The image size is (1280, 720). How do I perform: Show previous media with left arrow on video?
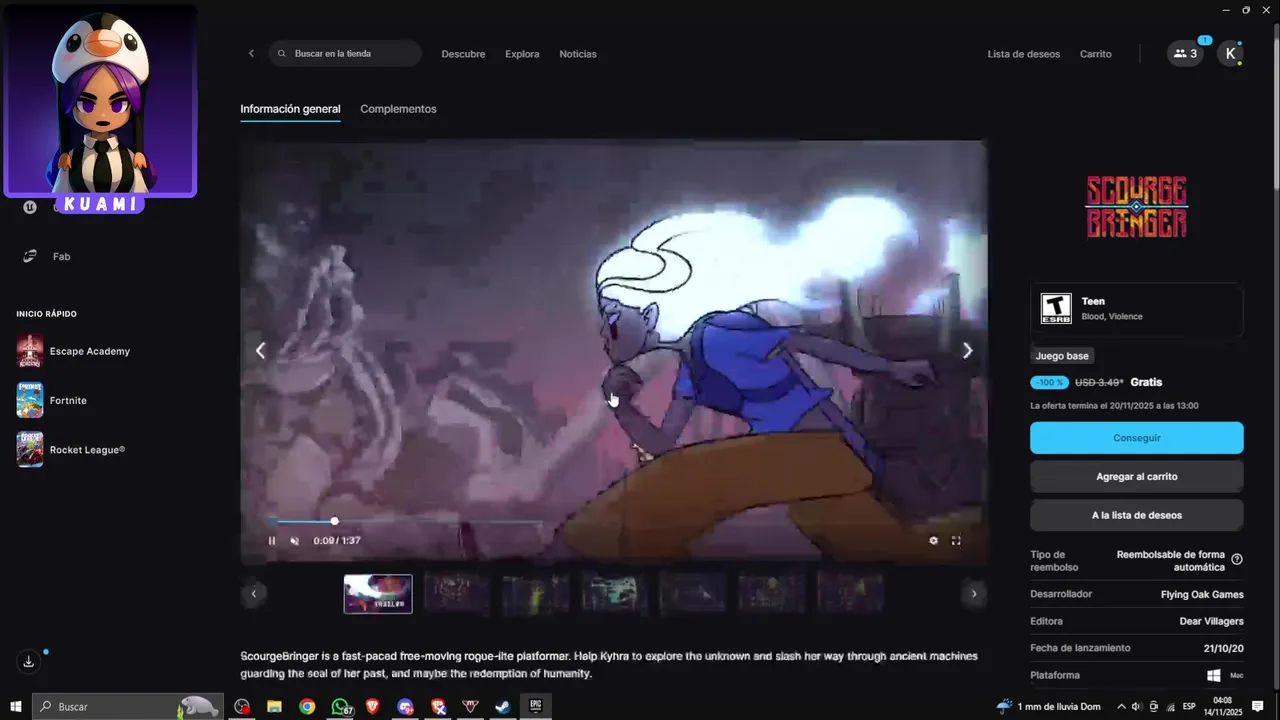260,350
